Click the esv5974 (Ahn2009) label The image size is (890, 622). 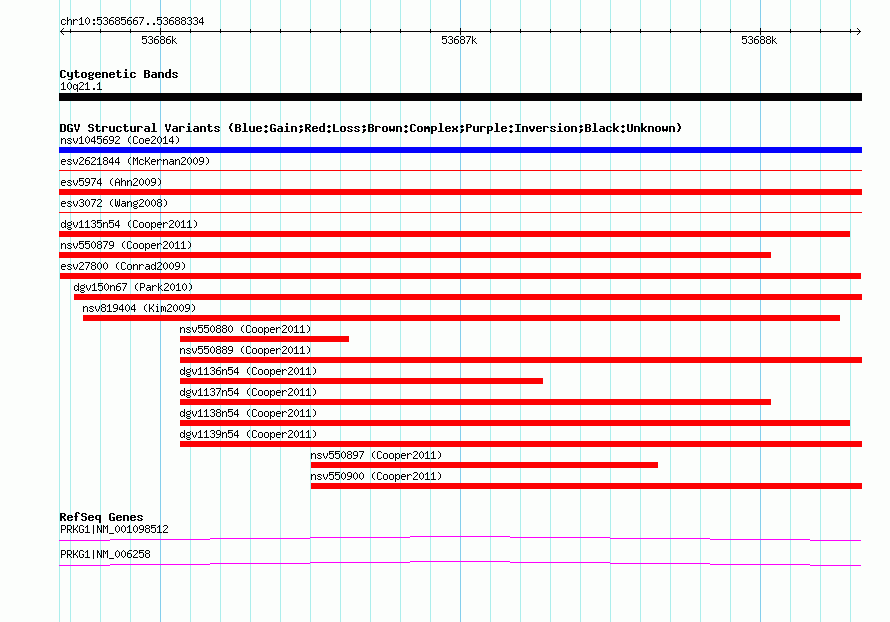click(x=111, y=182)
